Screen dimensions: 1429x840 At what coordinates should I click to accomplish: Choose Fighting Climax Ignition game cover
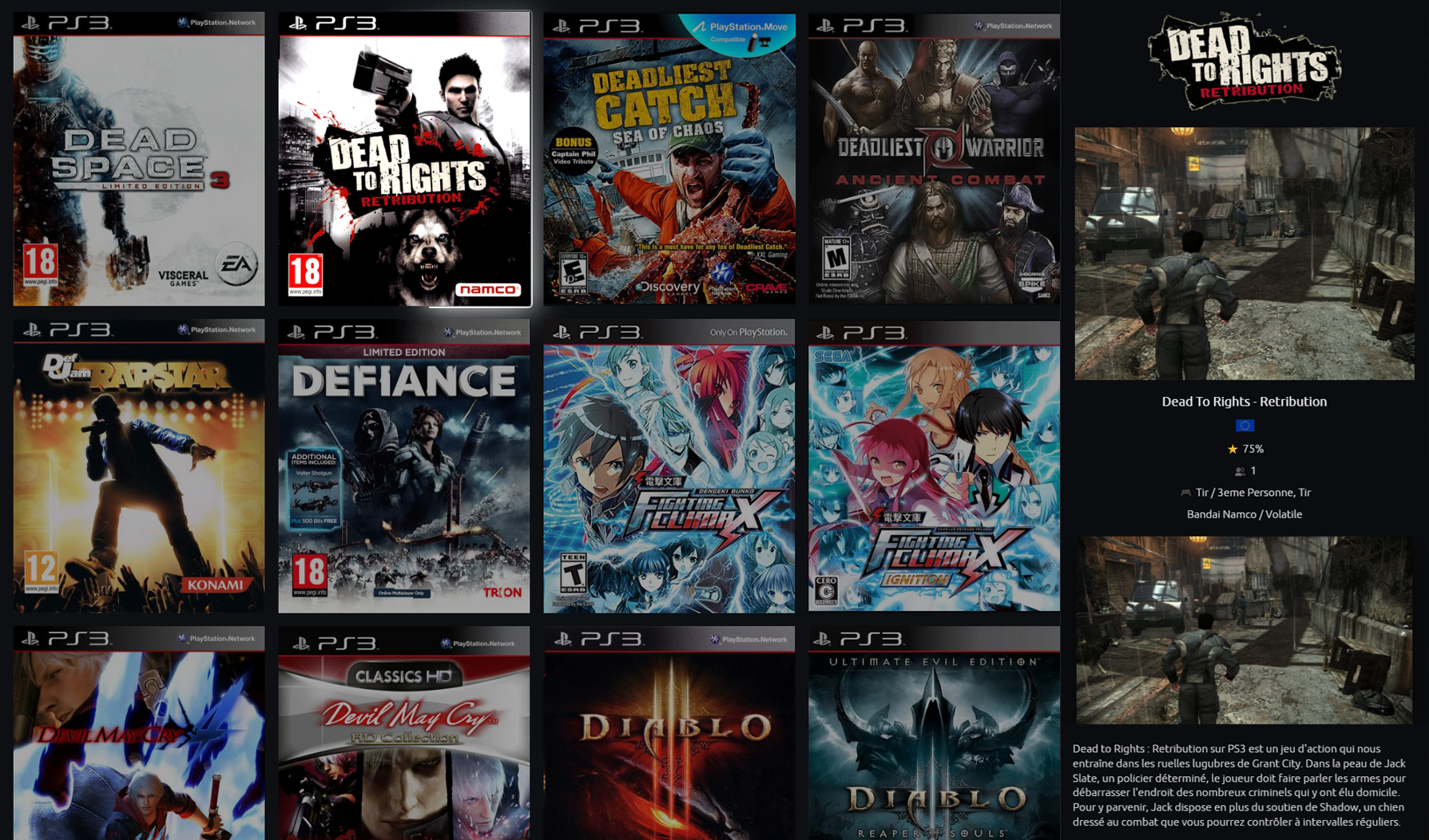point(934,467)
